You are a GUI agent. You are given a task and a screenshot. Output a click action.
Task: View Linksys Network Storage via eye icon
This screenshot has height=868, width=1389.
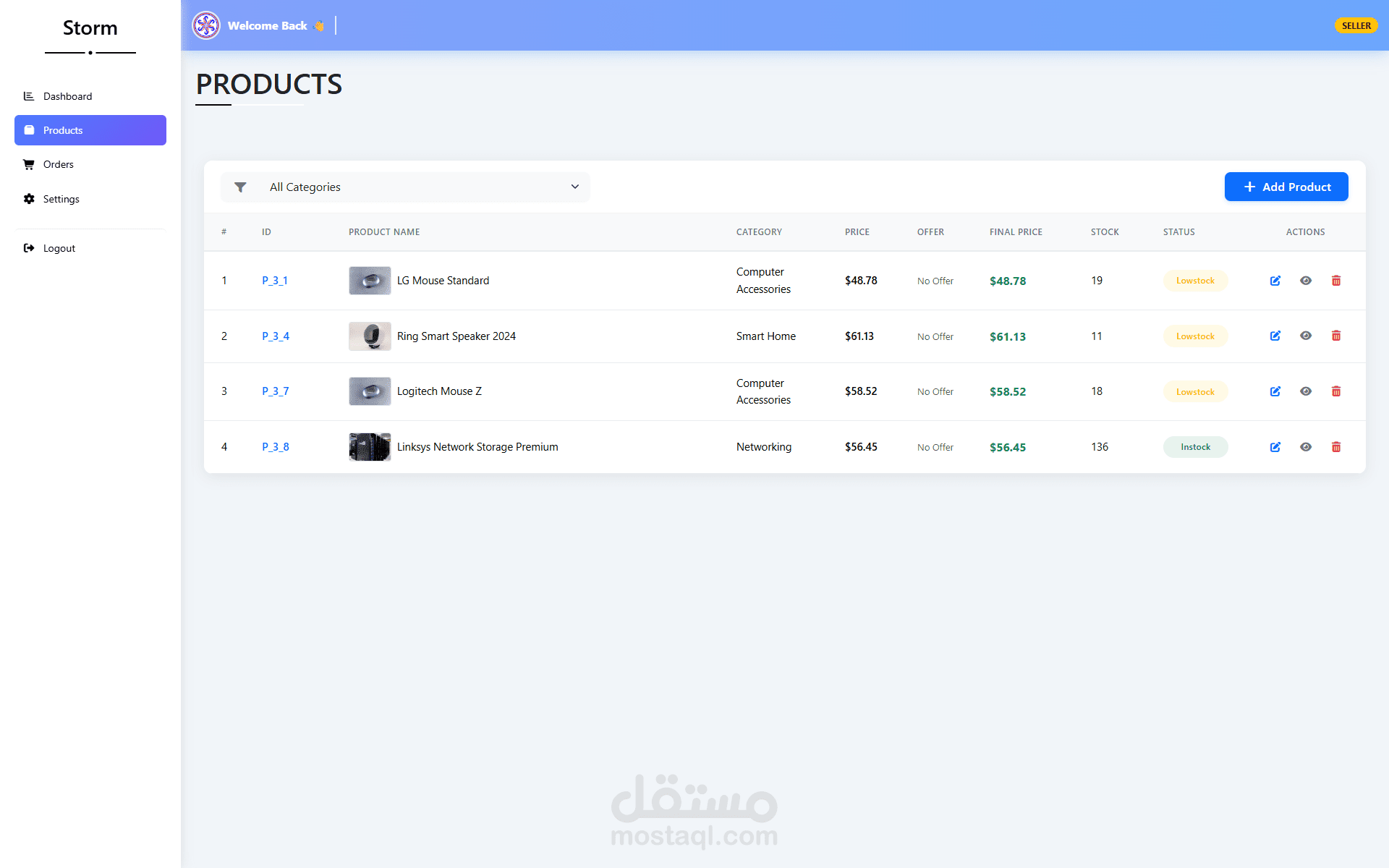[x=1306, y=447]
